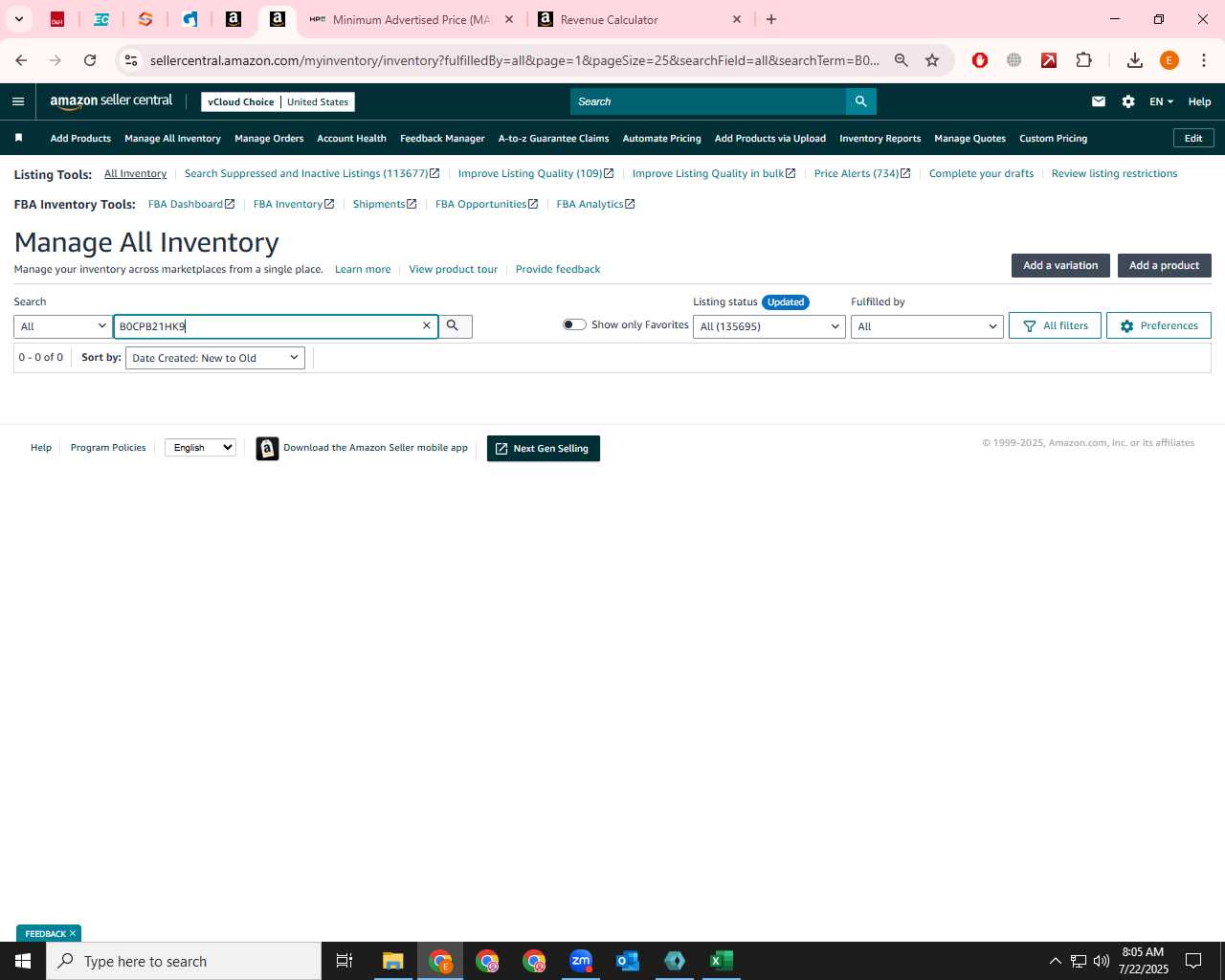Open the browser downloads icon
Image resolution: width=1225 pixels, height=980 pixels.
[x=1134, y=60]
